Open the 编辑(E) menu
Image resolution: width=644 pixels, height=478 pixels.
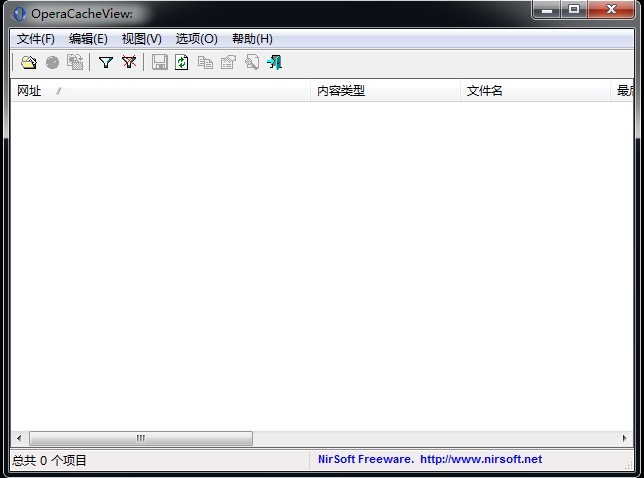[88, 39]
